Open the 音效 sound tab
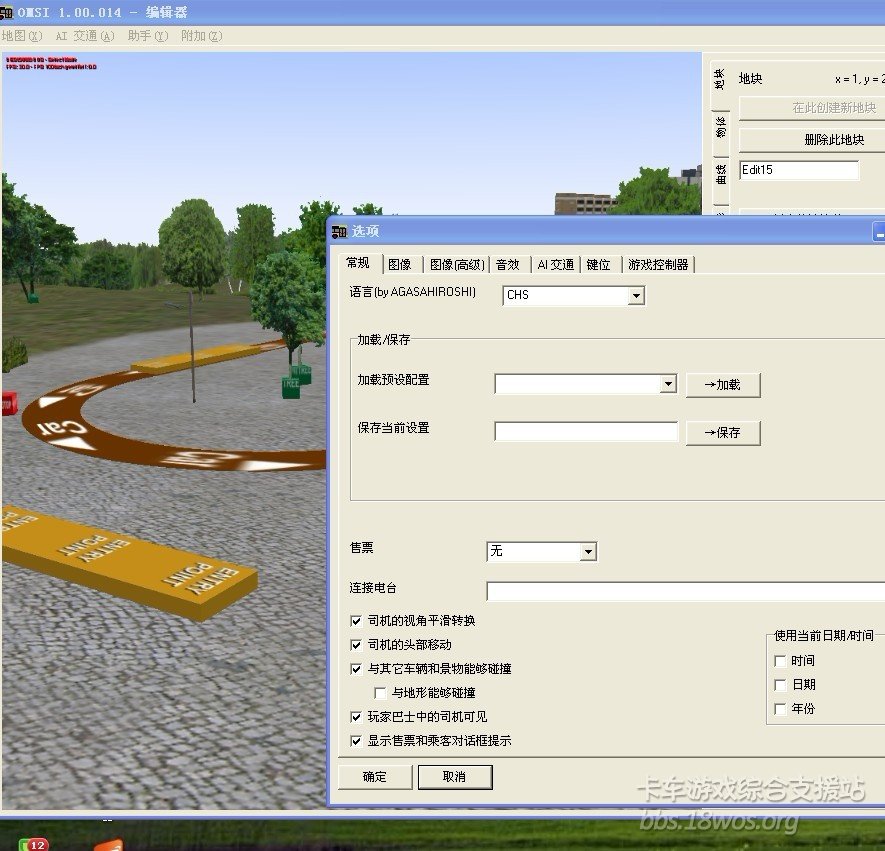Image resolution: width=885 pixels, height=851 pixels. coord(508,265)
